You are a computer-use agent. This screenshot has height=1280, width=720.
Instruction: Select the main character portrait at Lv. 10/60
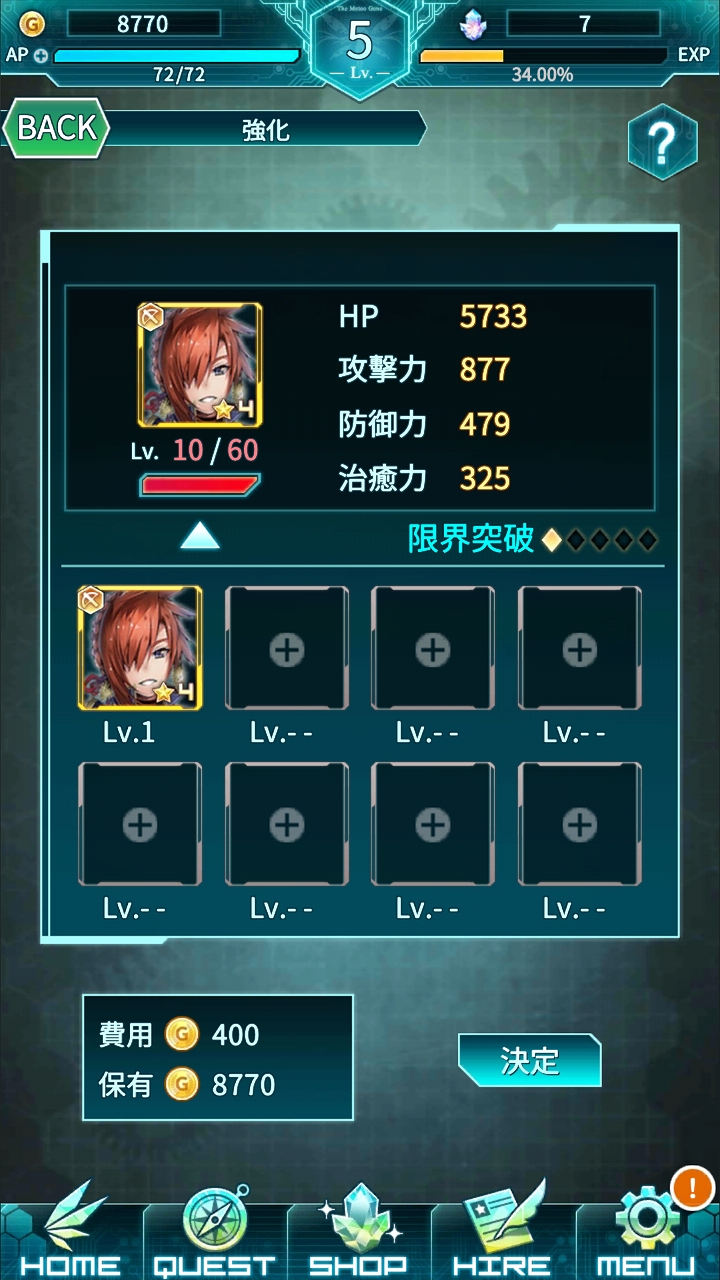tap(200, 365)
